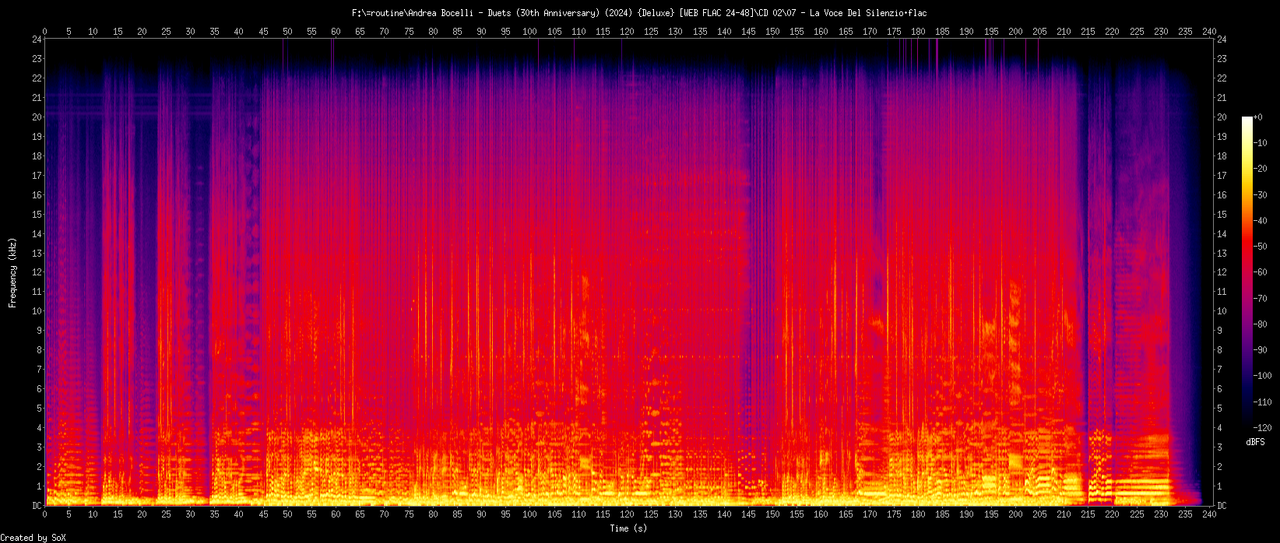Screen dimensions: 1280x543
Task: Click the "+0" value on dBFS scale
Action: 1260,117
